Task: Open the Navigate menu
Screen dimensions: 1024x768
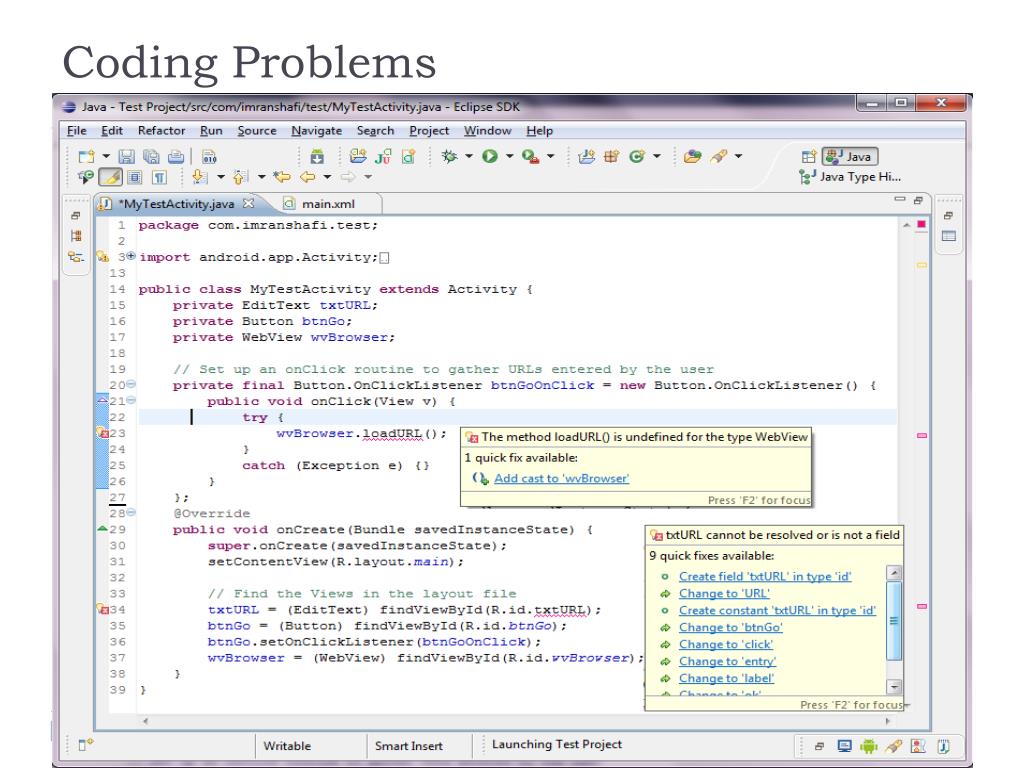Action: 318,131
